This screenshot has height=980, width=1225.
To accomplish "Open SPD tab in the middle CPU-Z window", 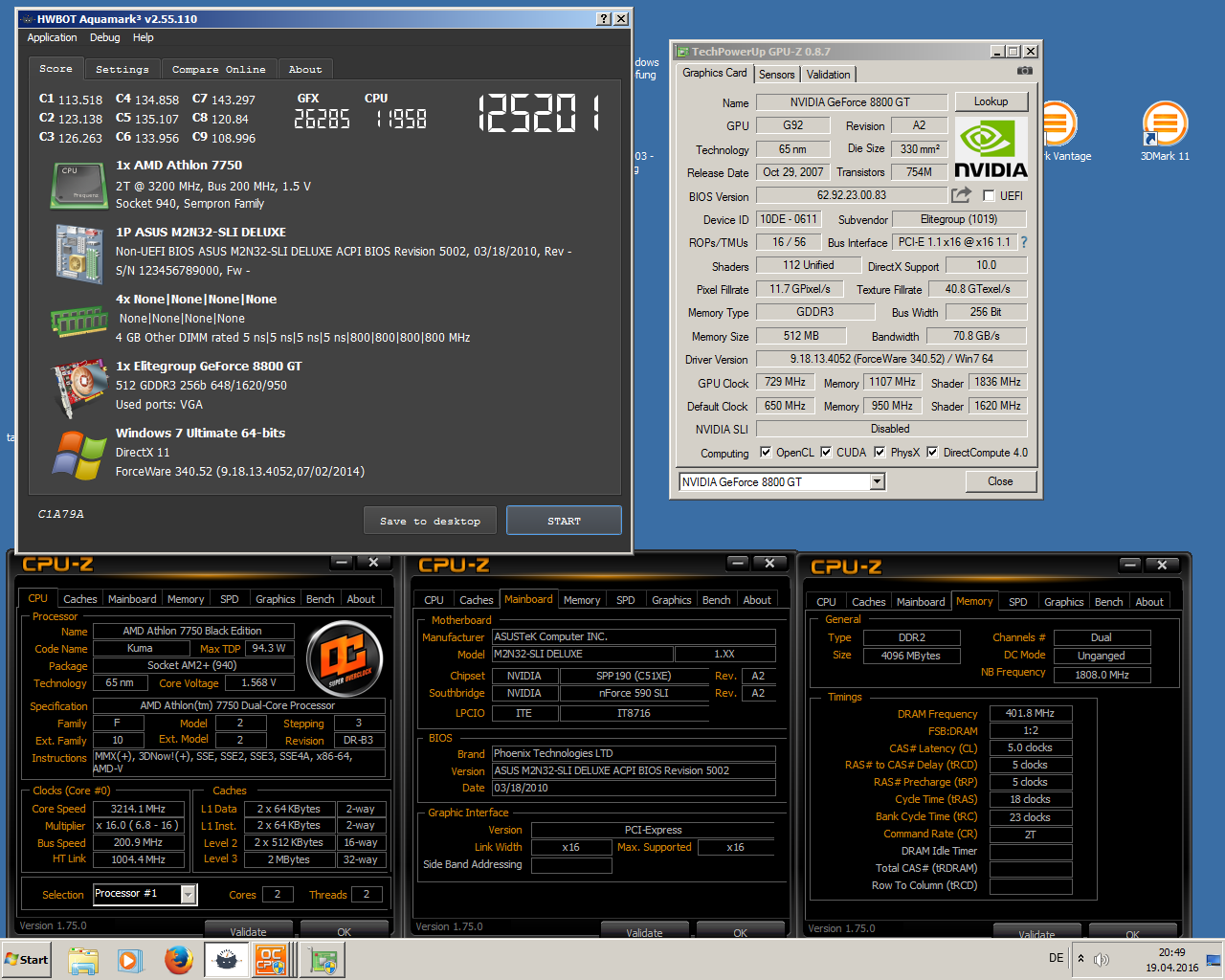I will [x=626, y=600].
